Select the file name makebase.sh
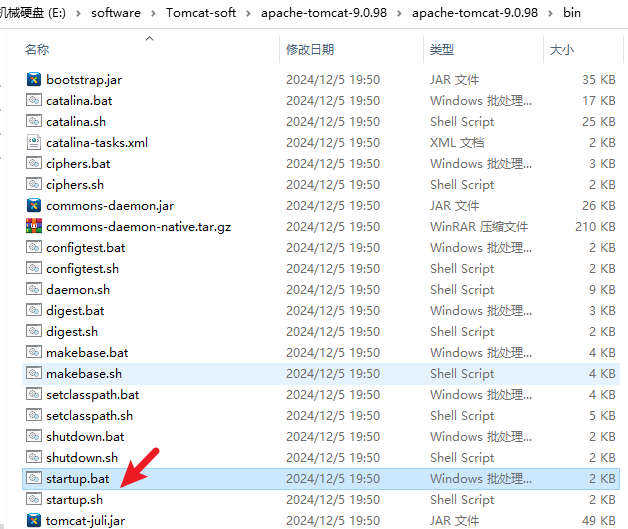The width and height of the screenshot is (628, 529). point(84,374)
